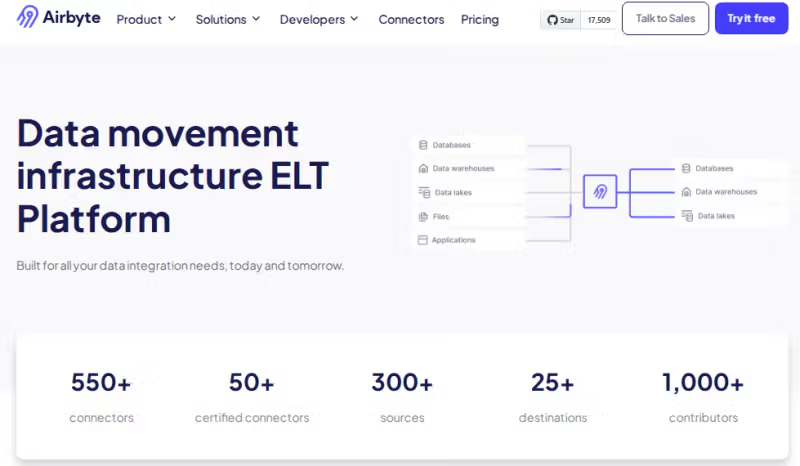Click the 17,509 star count
This screenshot has height=466, width=800.
coord(599,20)
